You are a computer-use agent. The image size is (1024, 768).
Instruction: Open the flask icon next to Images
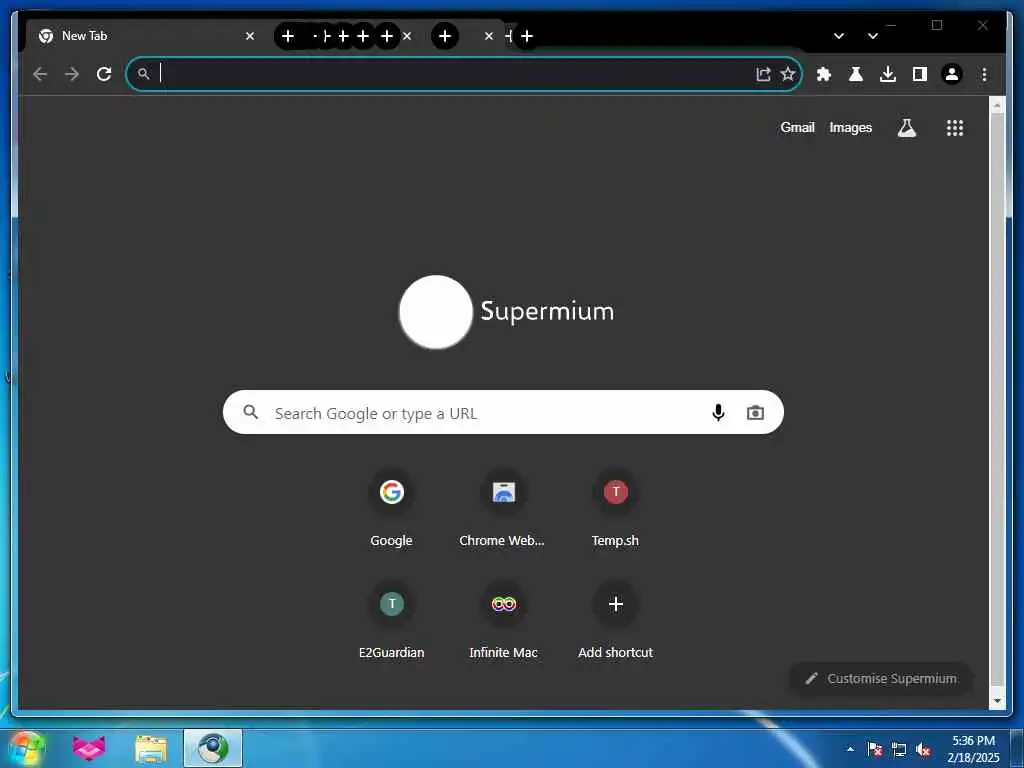tap(906, 127)
